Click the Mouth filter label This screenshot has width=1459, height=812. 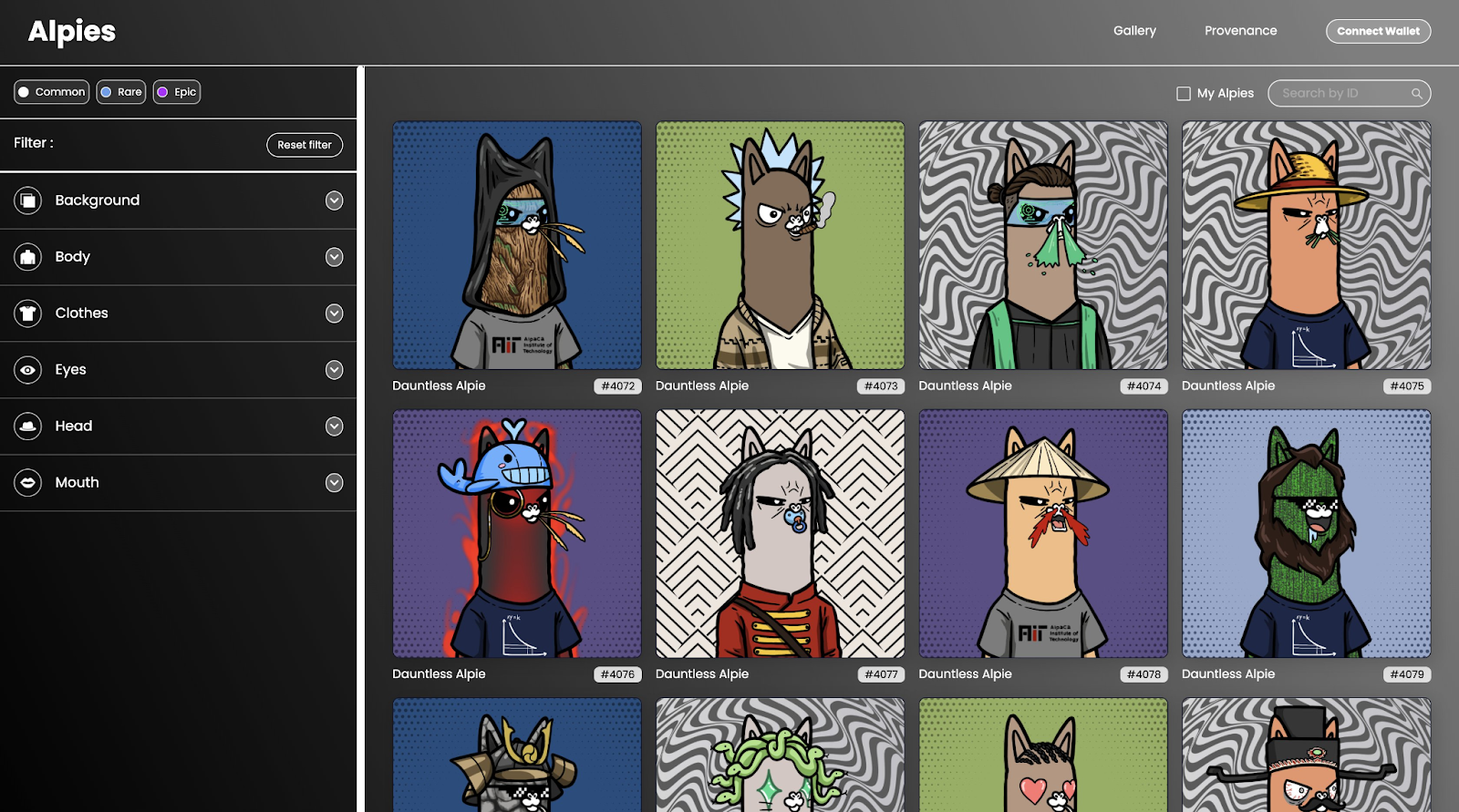pos(77,482)
